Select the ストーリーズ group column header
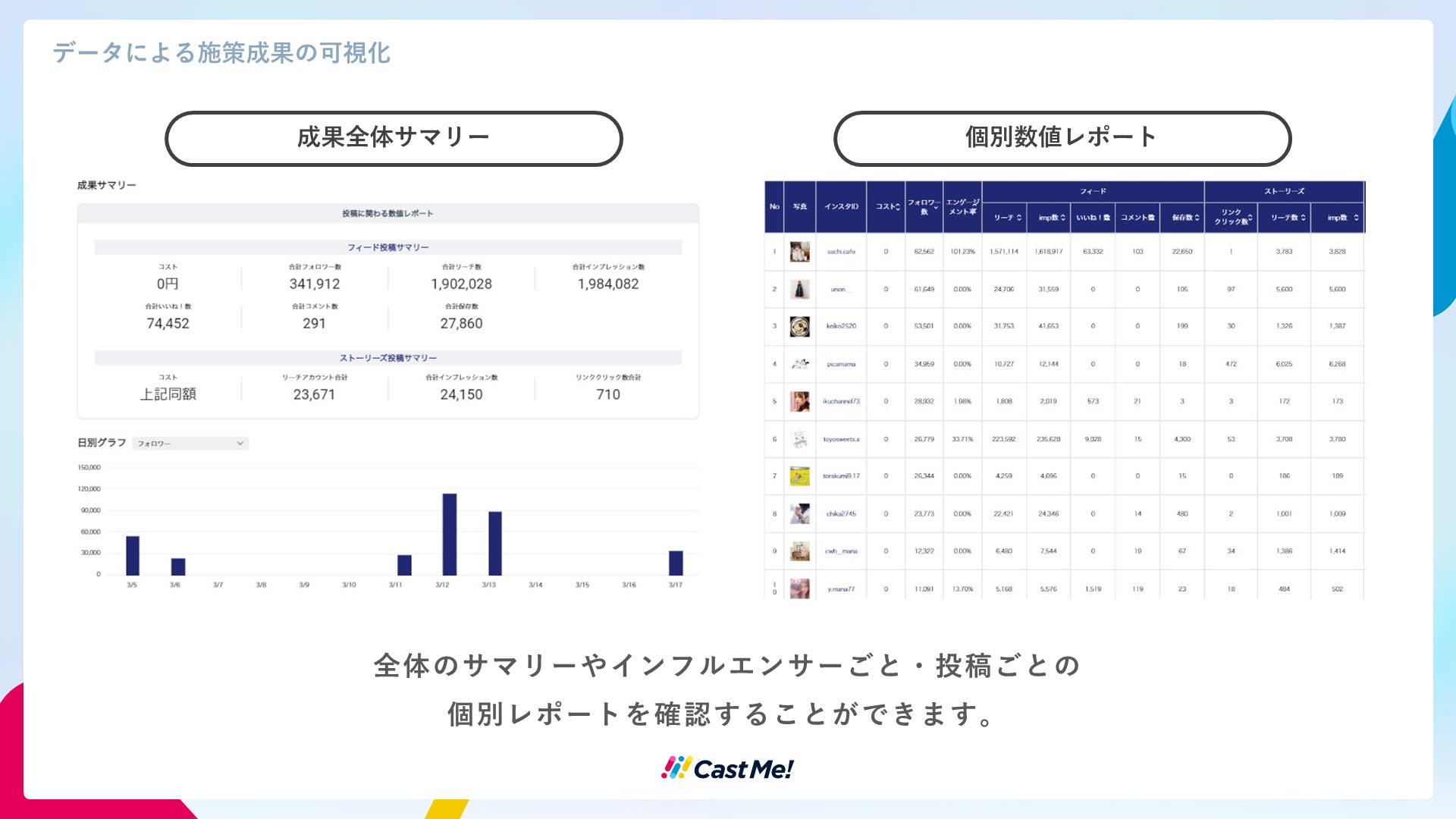 [1284, 191]
